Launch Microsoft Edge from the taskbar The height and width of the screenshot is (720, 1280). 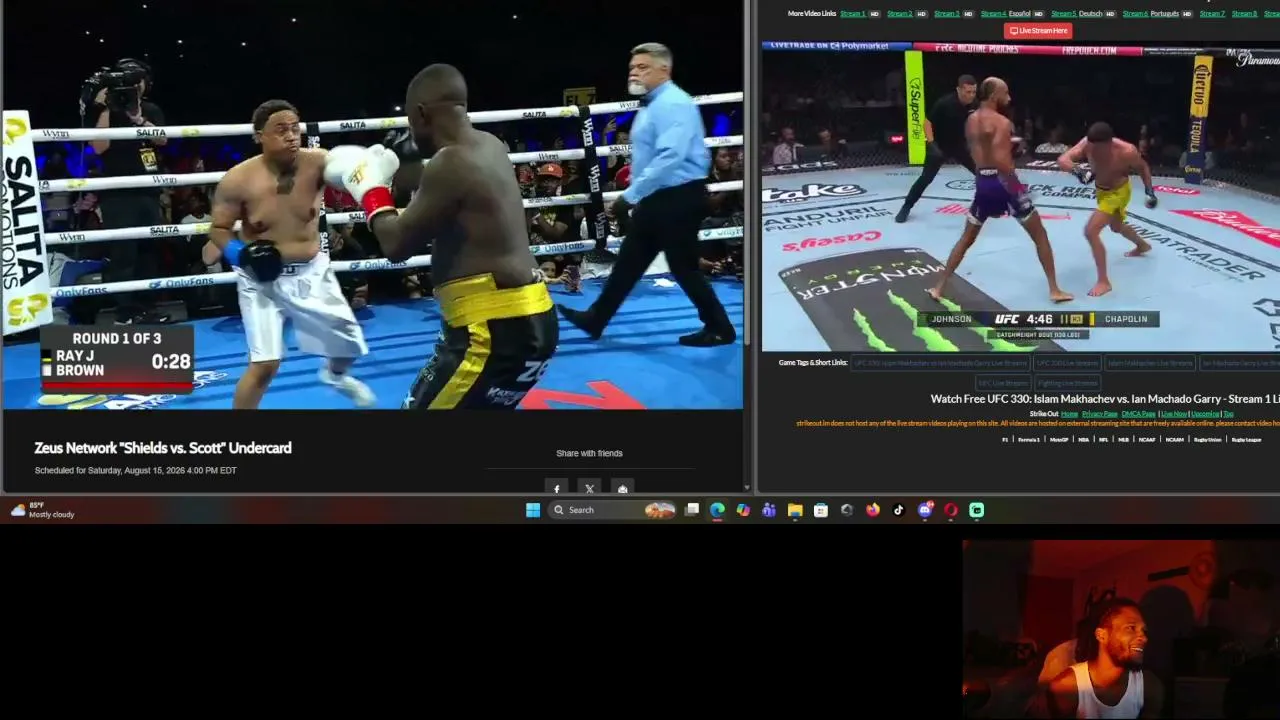(x=717, y=510)
